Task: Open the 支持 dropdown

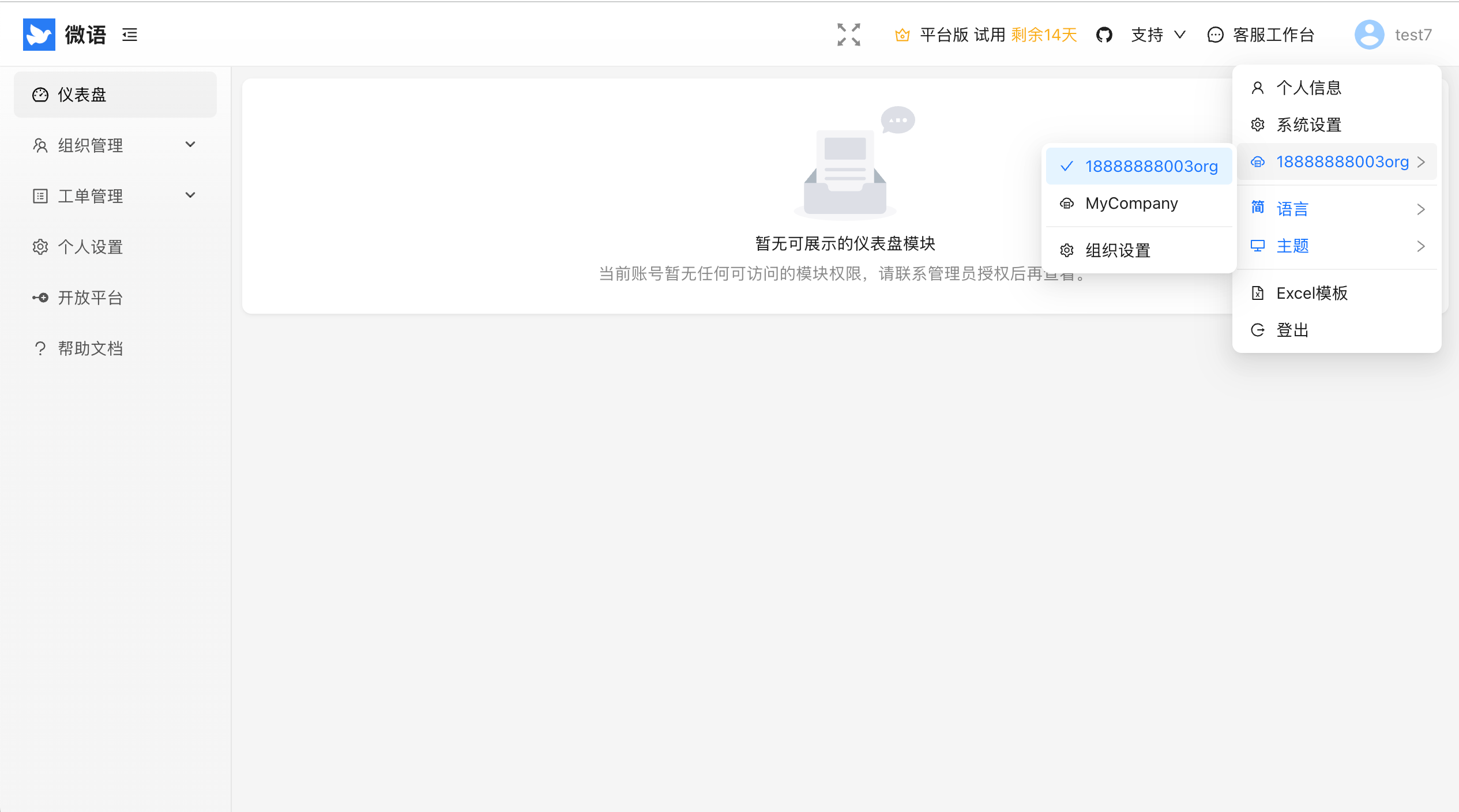Action: [1158, 35]
